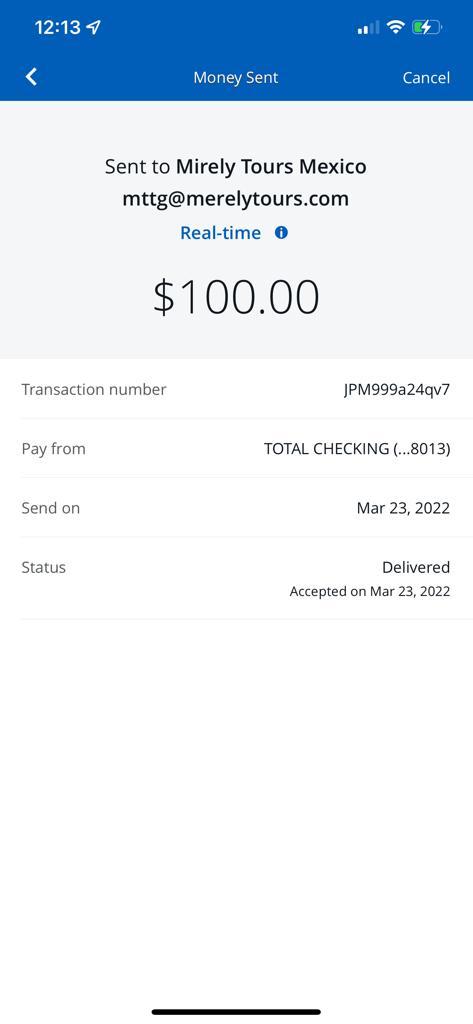Open the Real-time info icon
The height and width of the screenshot is (1024, 473).
(281, 232)
